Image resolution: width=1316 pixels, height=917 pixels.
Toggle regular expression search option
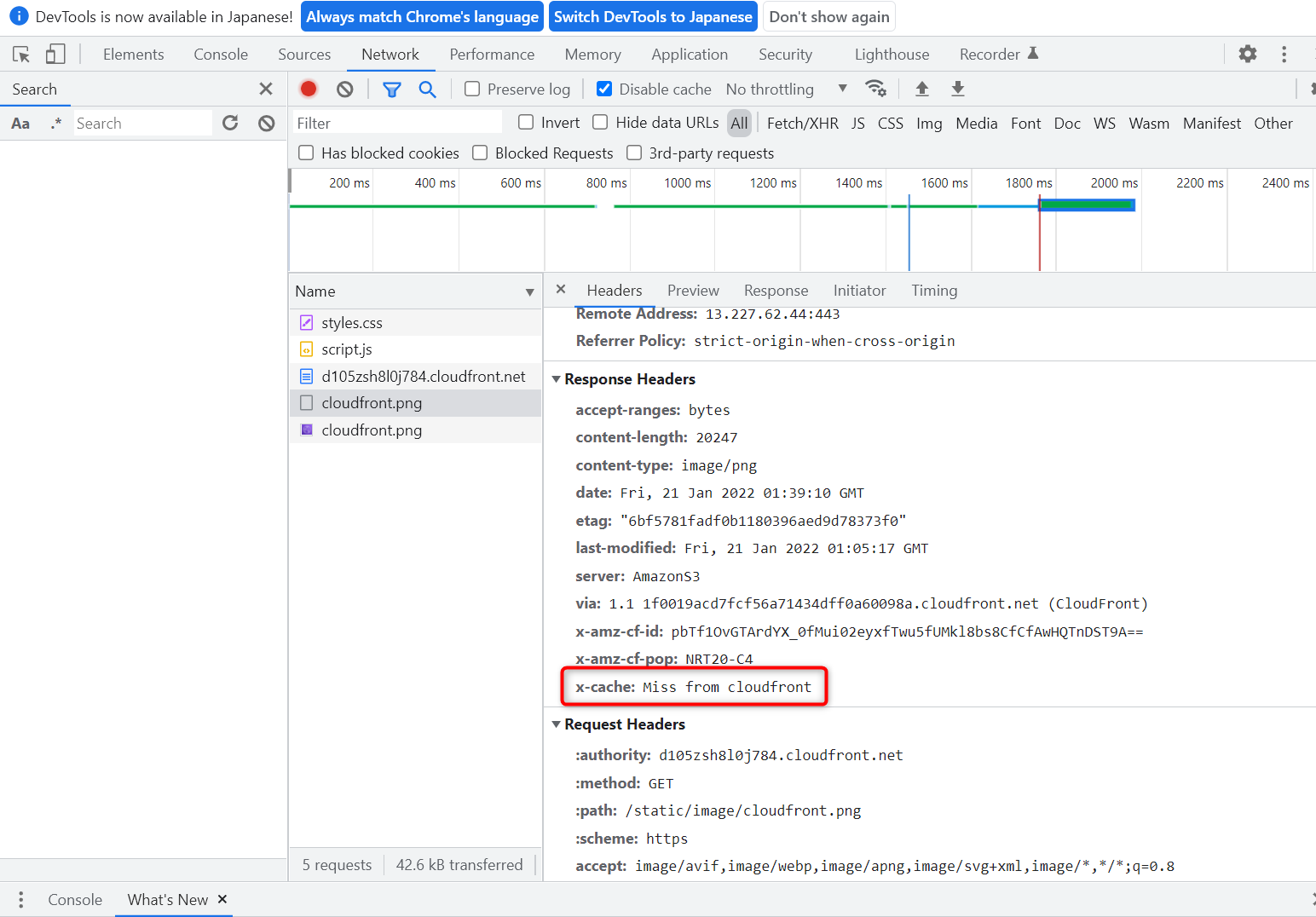tap(56, 124)
